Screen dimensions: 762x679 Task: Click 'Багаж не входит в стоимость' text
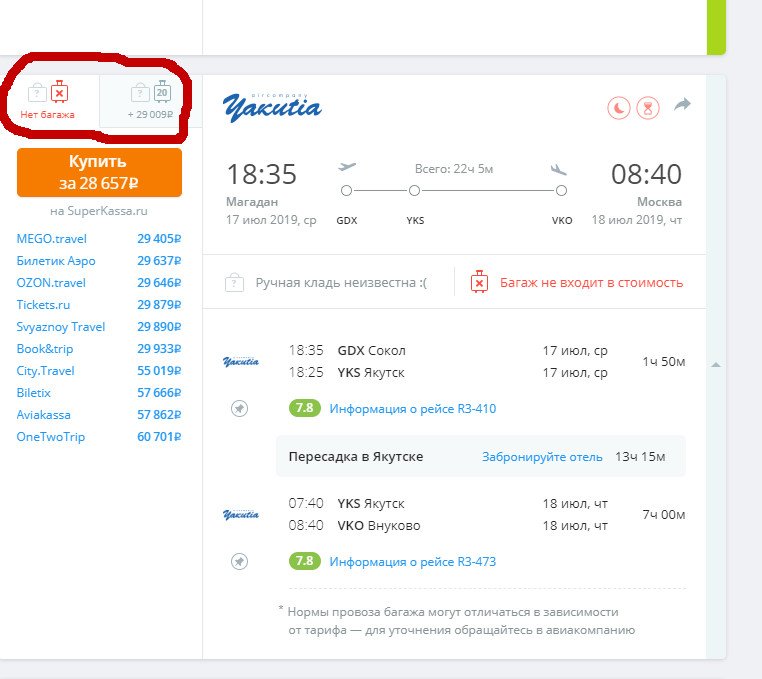click(x=591, y=282)
